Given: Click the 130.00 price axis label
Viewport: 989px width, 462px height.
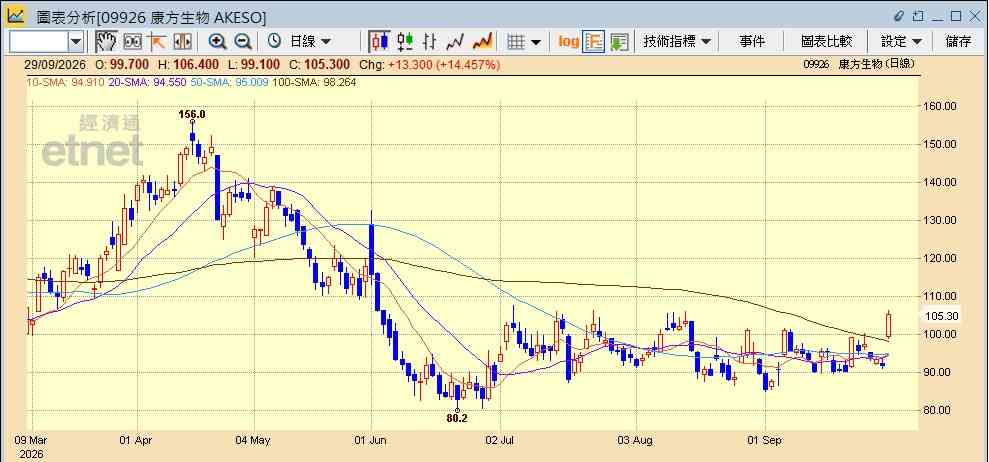Looking at the screenshot, I should [941, 220].
